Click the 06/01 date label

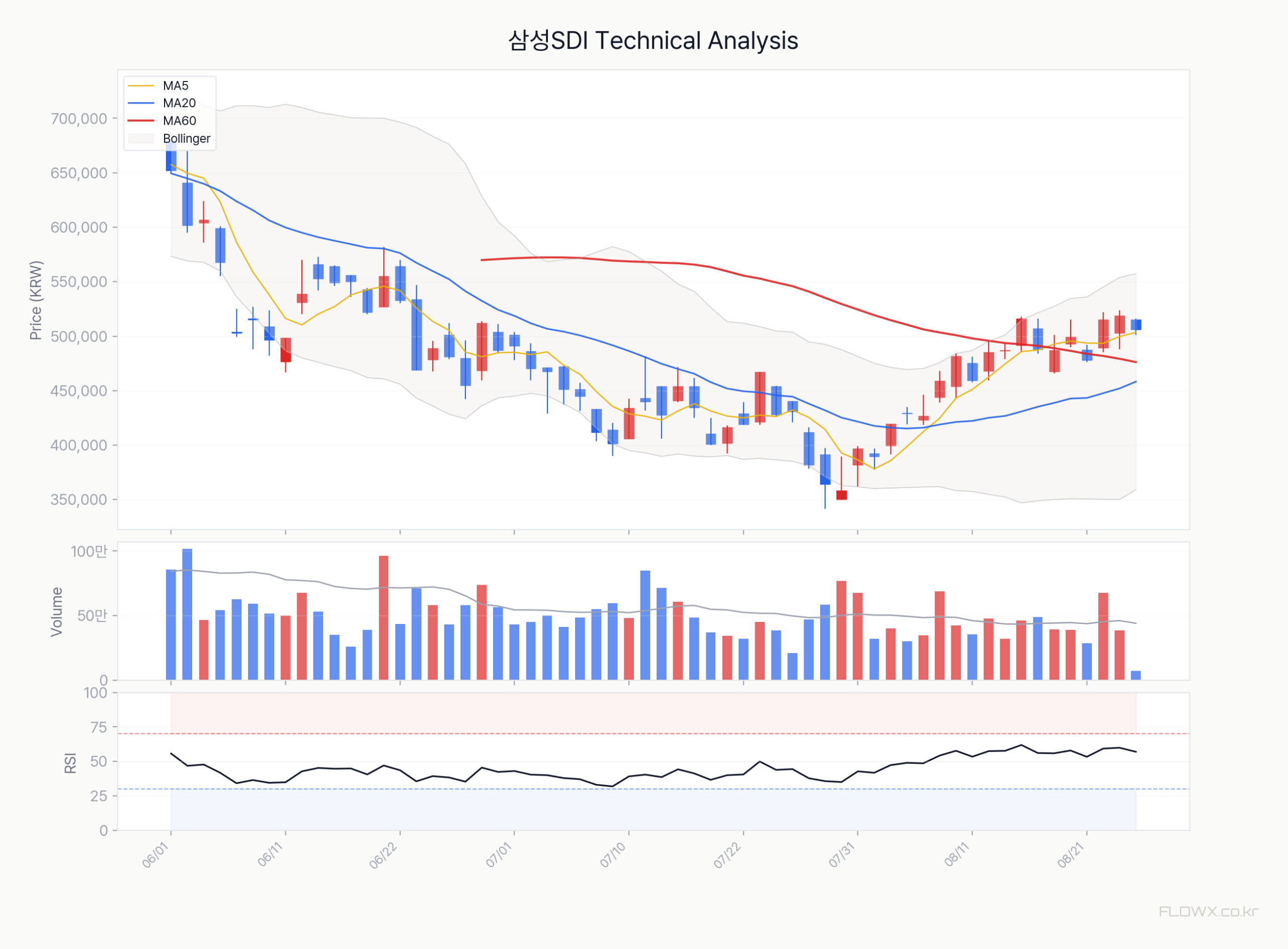coord(155,855)
